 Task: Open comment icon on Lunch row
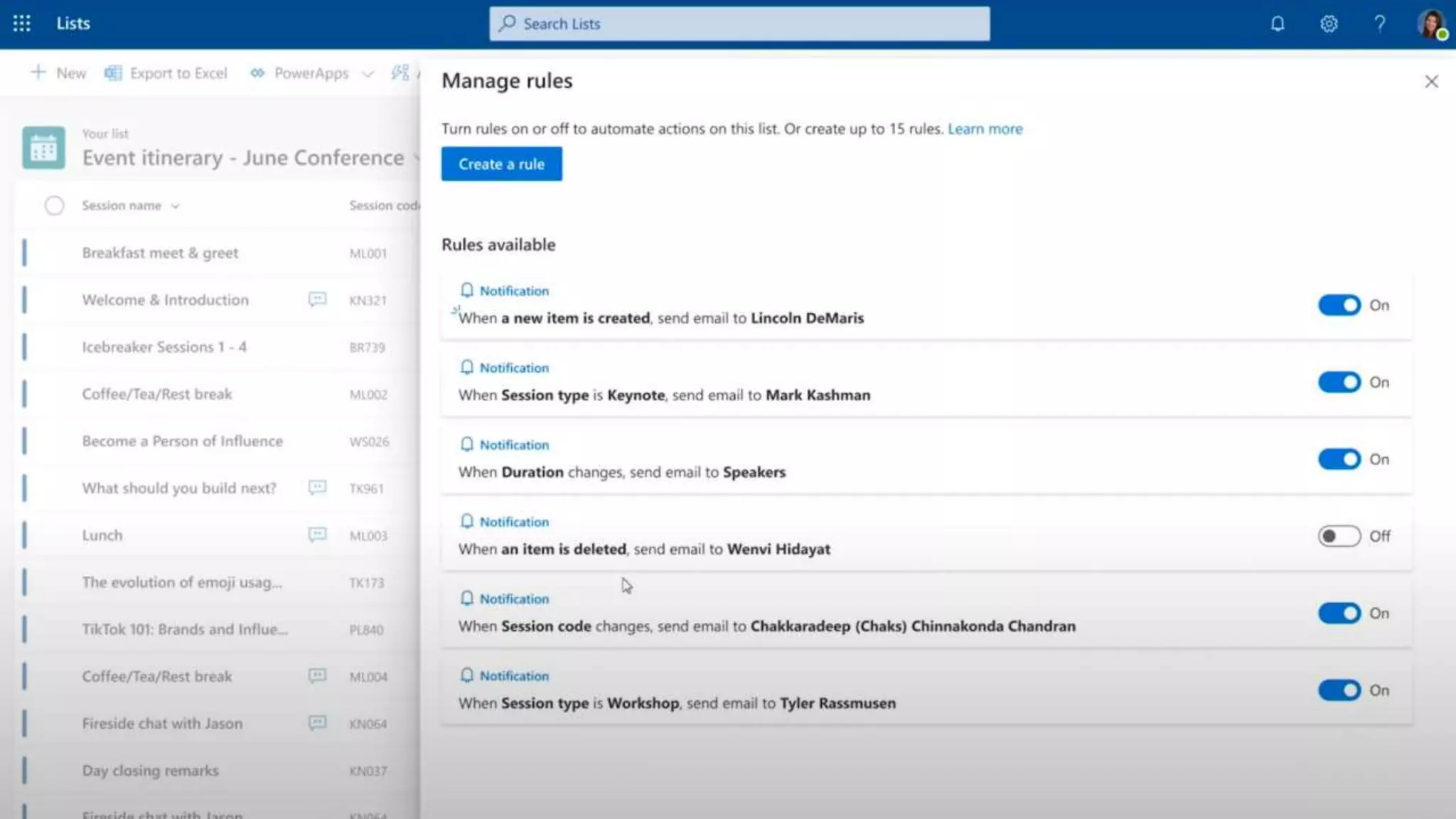317,535
